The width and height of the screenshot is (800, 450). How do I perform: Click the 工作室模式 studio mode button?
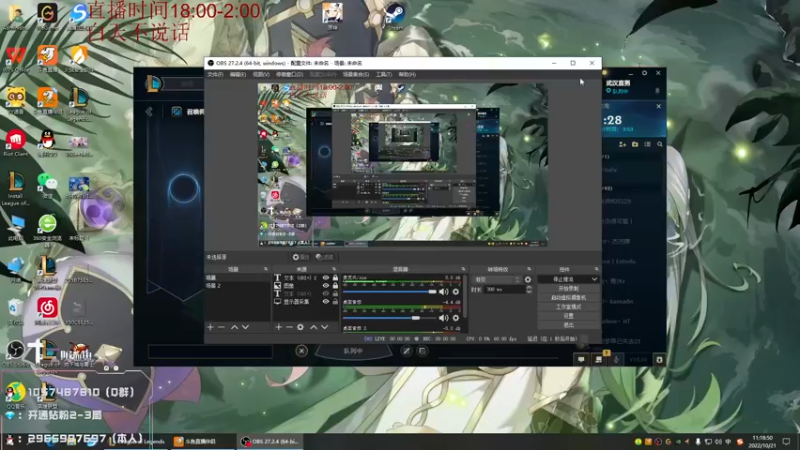pos(568,307)
